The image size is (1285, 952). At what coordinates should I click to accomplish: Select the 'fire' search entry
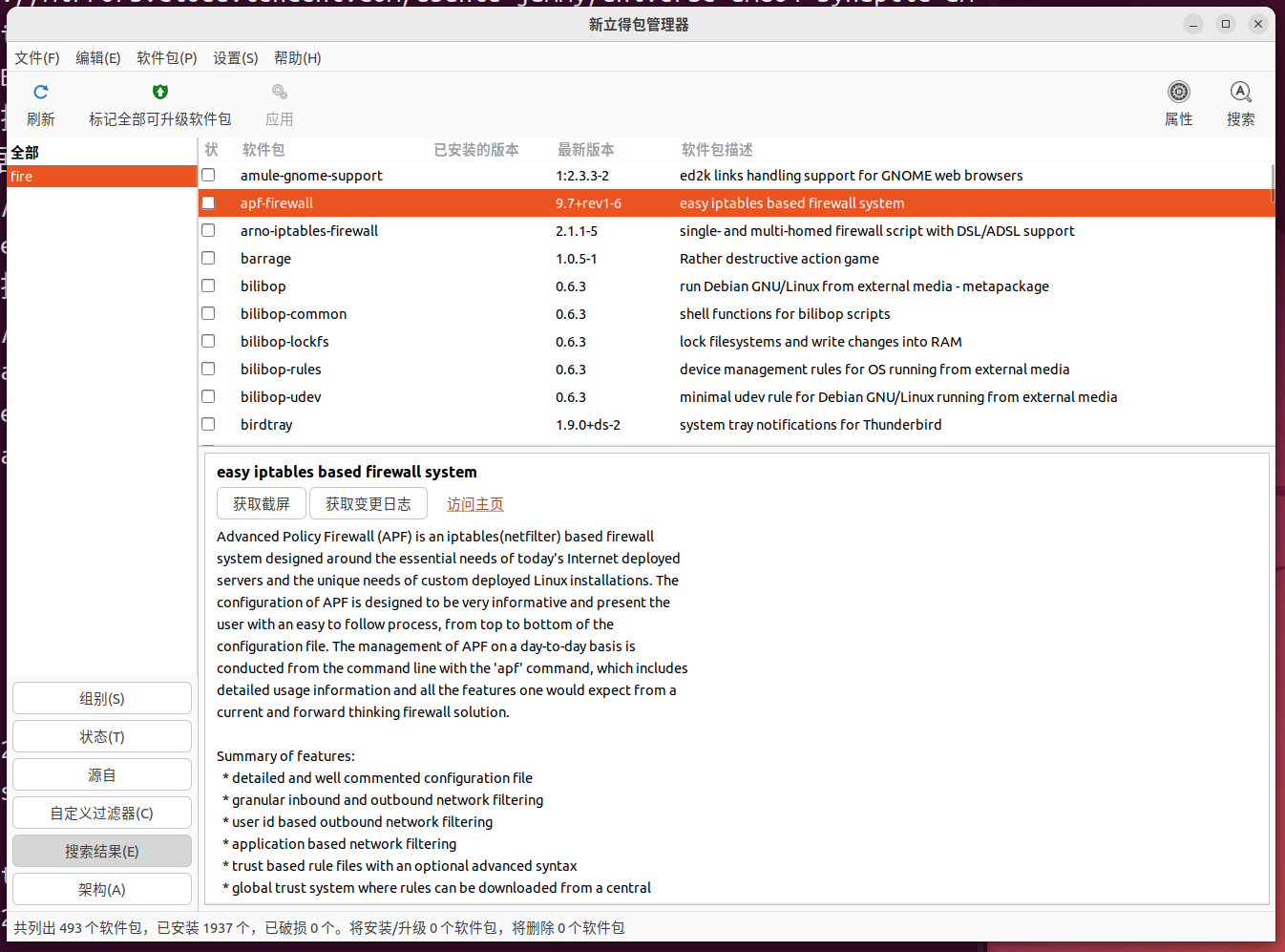pos(101,177)
